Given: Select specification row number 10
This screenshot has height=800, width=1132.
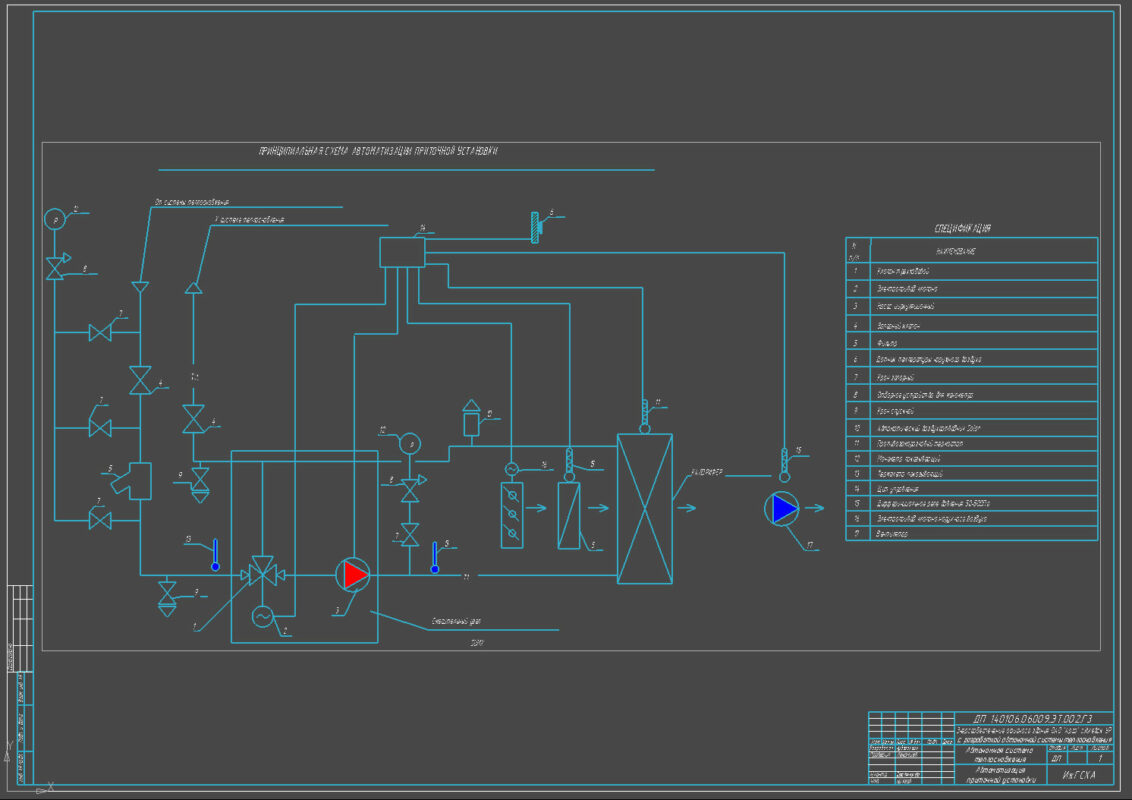Looking at the screenshot, I should pyautogui.click(x=972, y=428).
